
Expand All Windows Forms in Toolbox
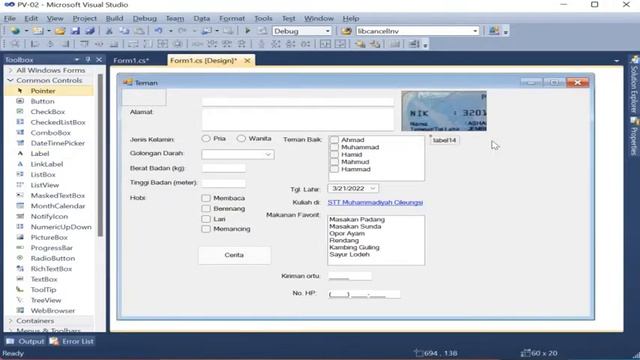tap(11, 70)
